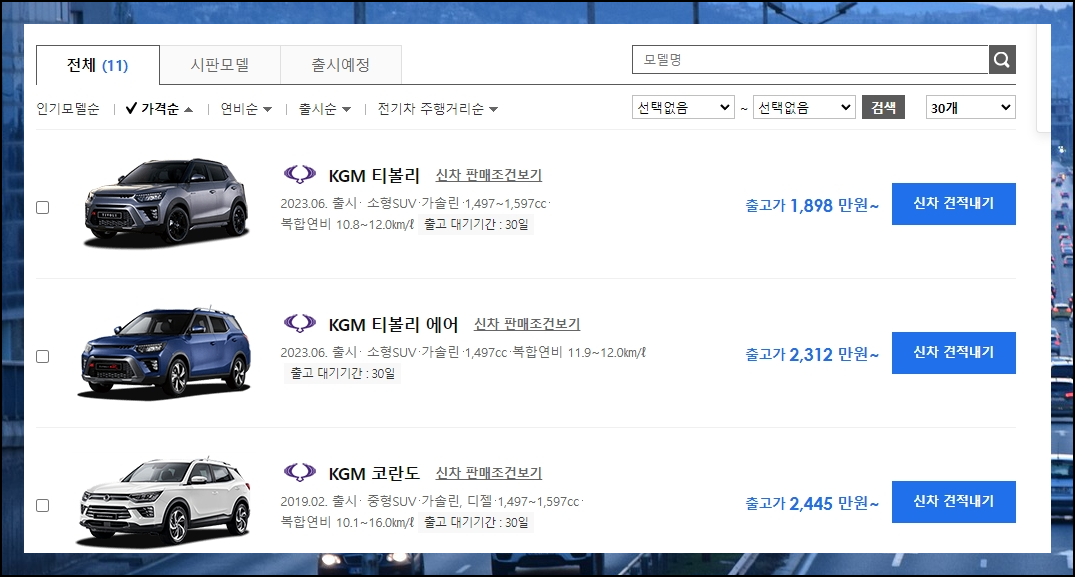Open the maximum price 선택없음 dropdown
The height and width of the screenshot is (577, 1075).
(x=804, y=108)
